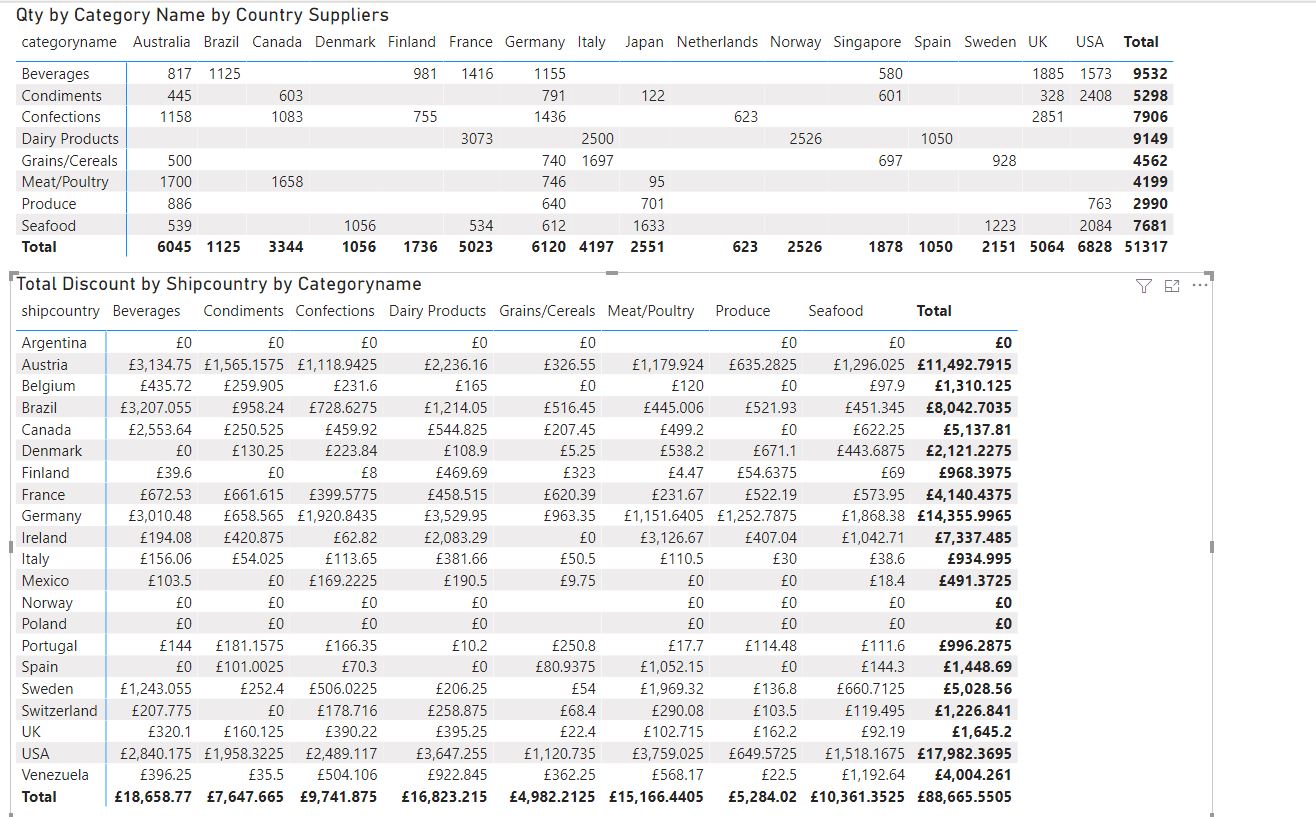Click the cell 3073 for Dairy Products France
Viewport: 1316px width, 817px height.
point(477,139)
